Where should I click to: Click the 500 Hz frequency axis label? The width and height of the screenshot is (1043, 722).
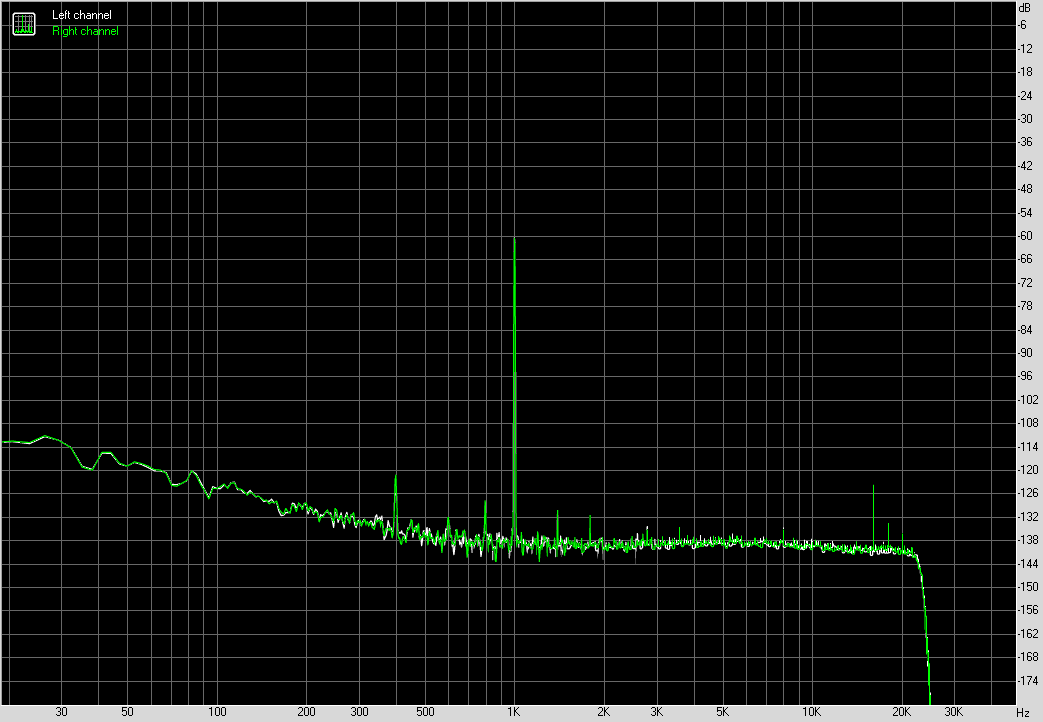(x=425, y=712)
